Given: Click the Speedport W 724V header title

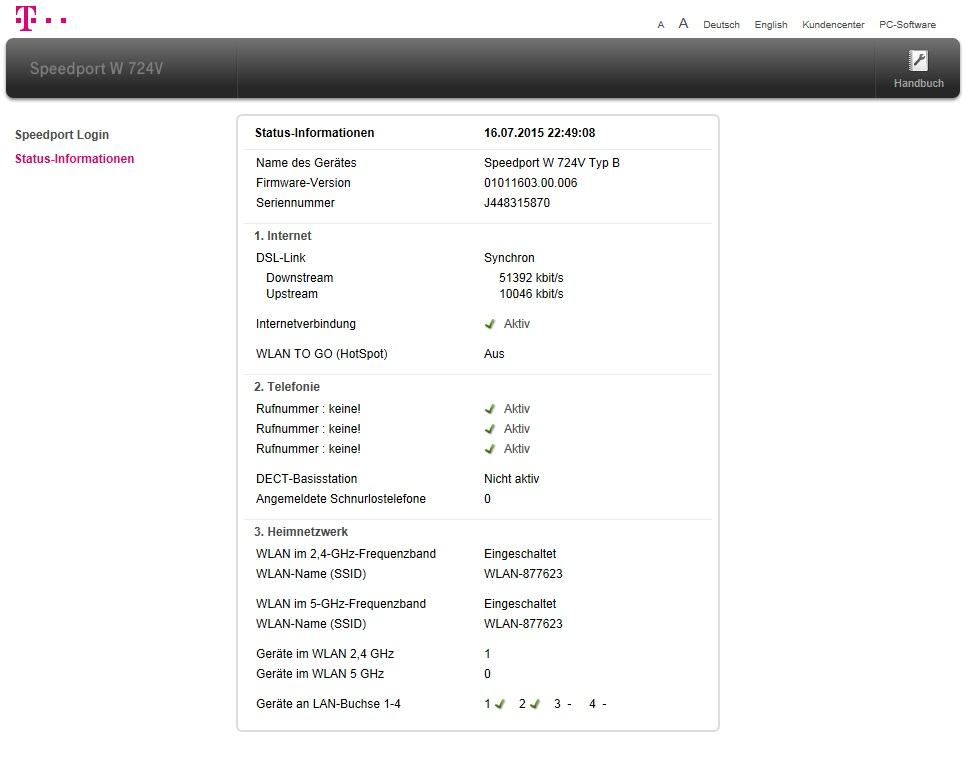Looking at the screenshot, I should (96, 68).
